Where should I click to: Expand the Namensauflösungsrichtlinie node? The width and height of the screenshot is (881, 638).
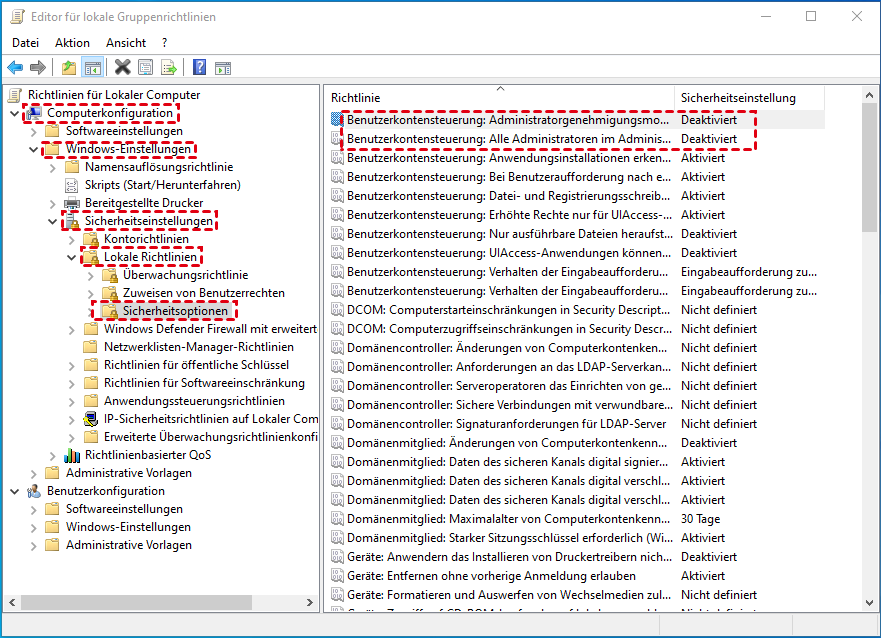(53, 167)
